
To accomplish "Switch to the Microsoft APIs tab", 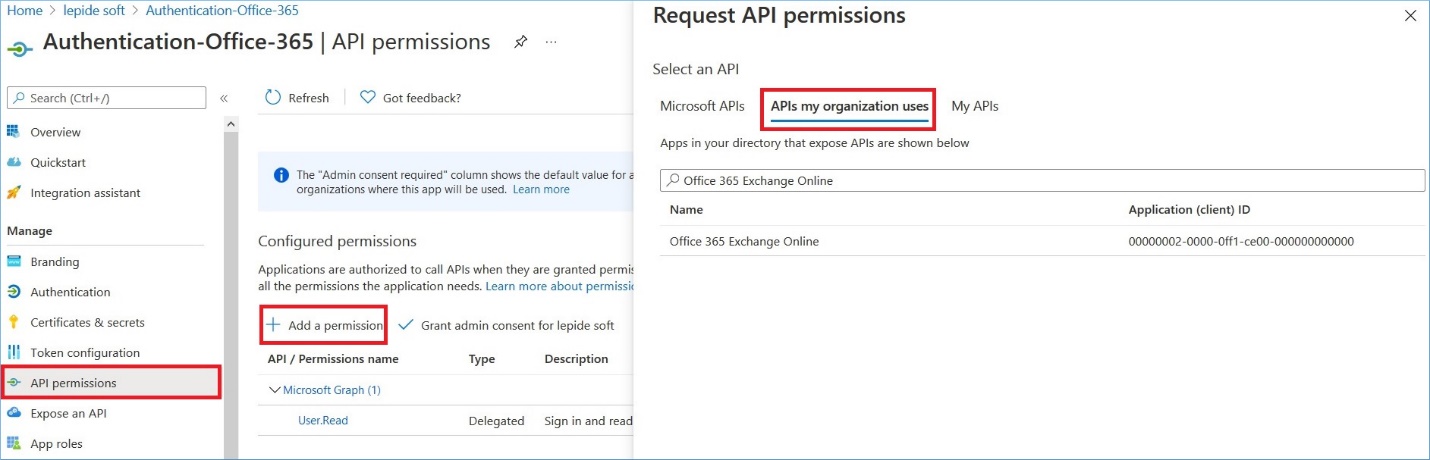I will [702, 106].
